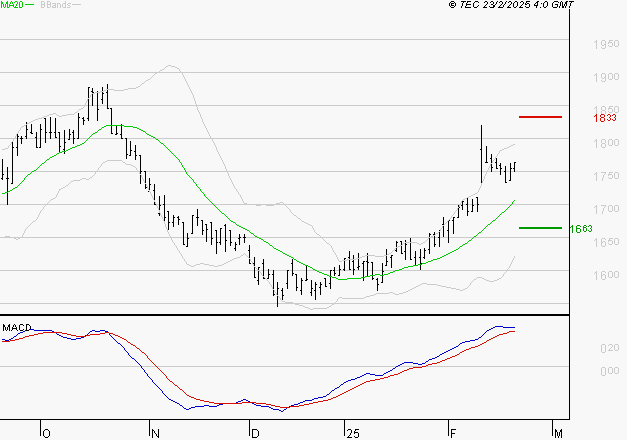Click the TEC 23/2/2025 copyright text

tap(511, 5)
